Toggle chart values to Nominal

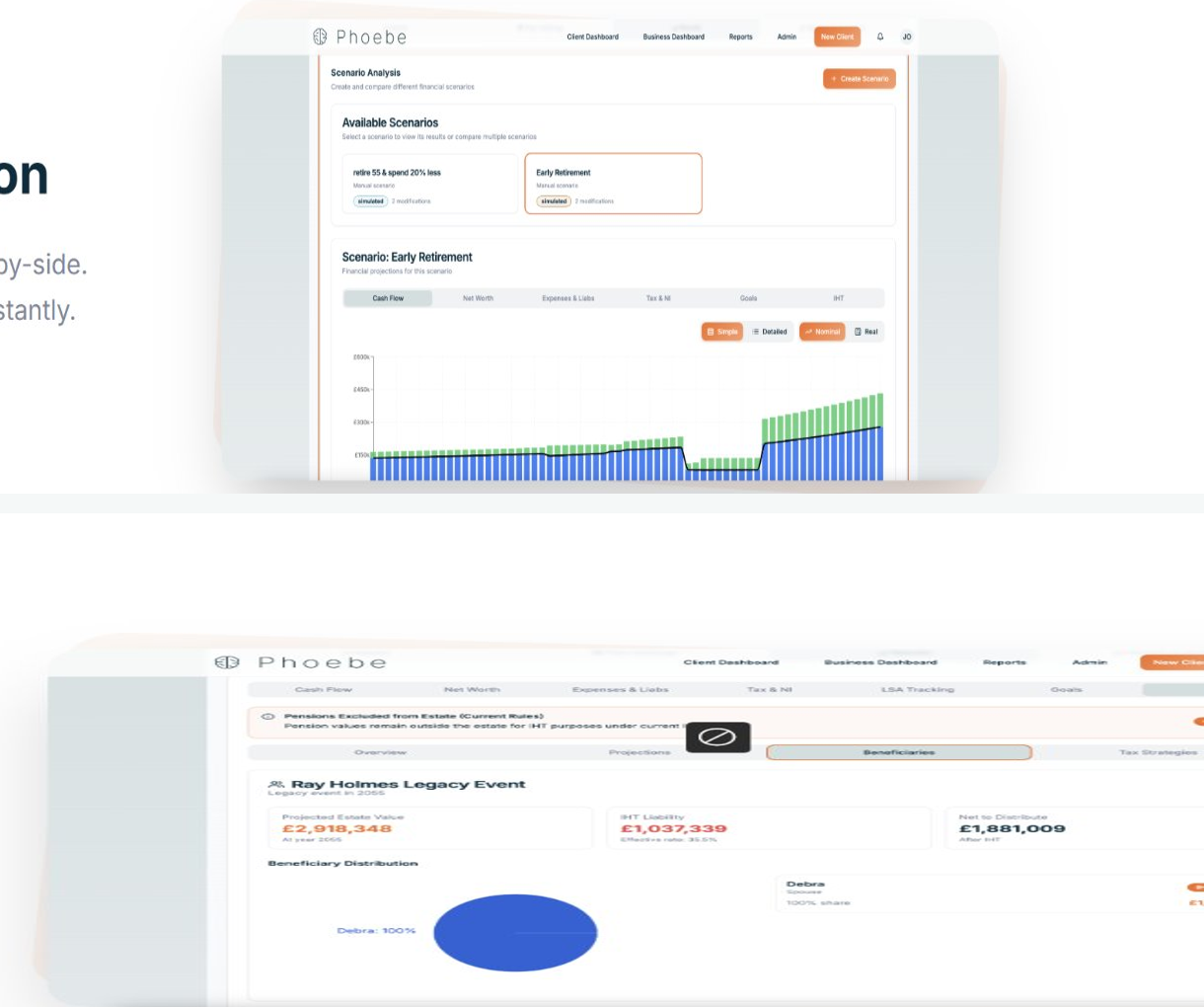coord(822,332)
